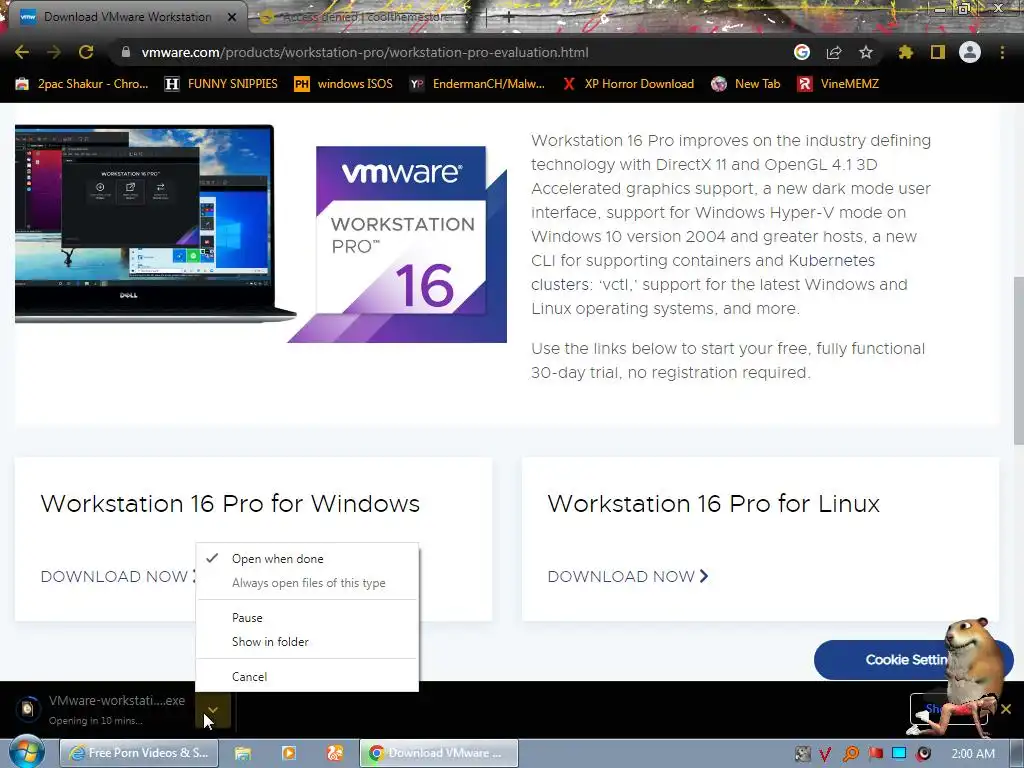Screen dimensions: 1024x768
Task: Click the network monitor tray icon
Action: [899, 754]
